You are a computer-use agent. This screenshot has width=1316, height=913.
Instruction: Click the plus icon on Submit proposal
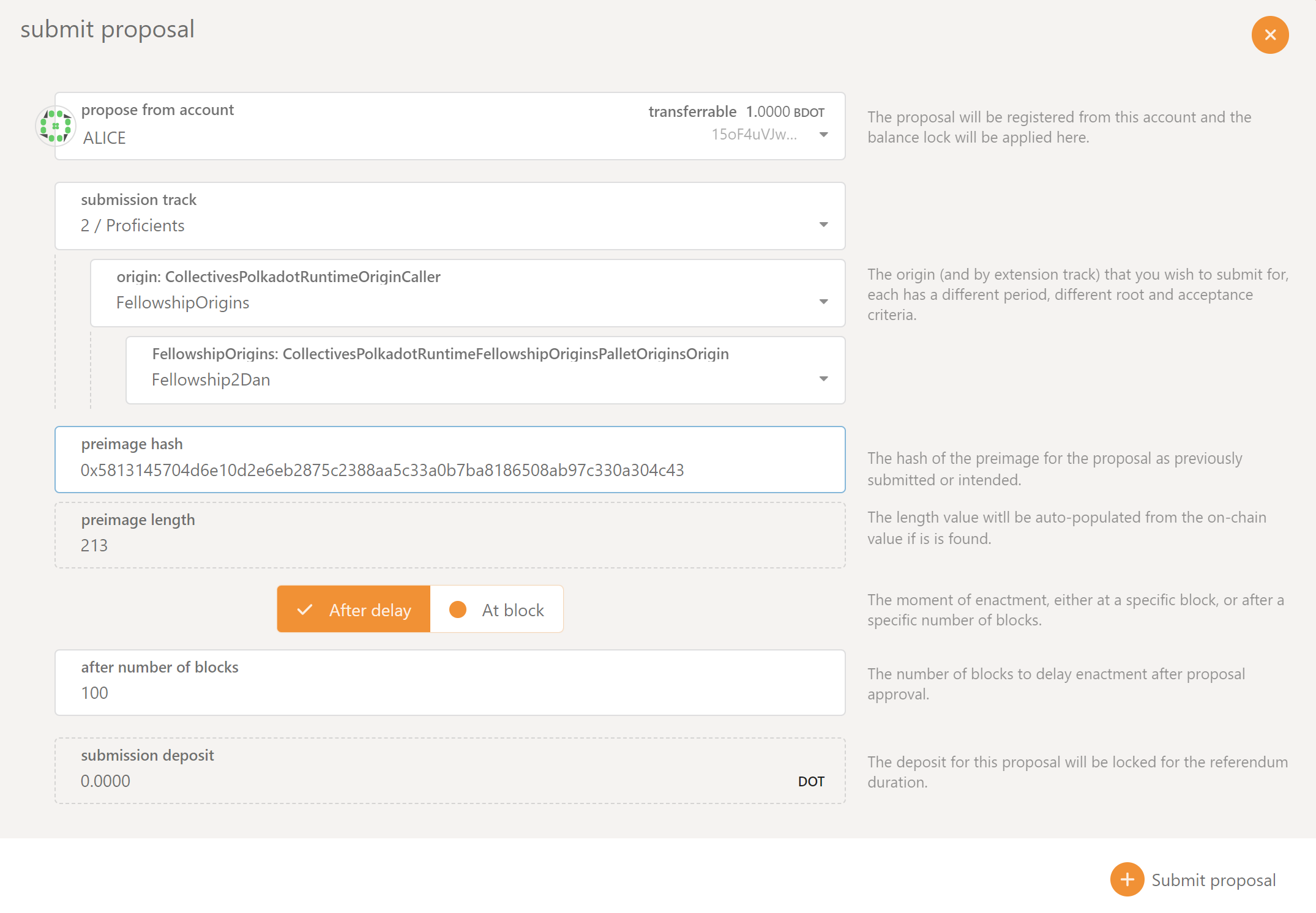(1127, 879)
